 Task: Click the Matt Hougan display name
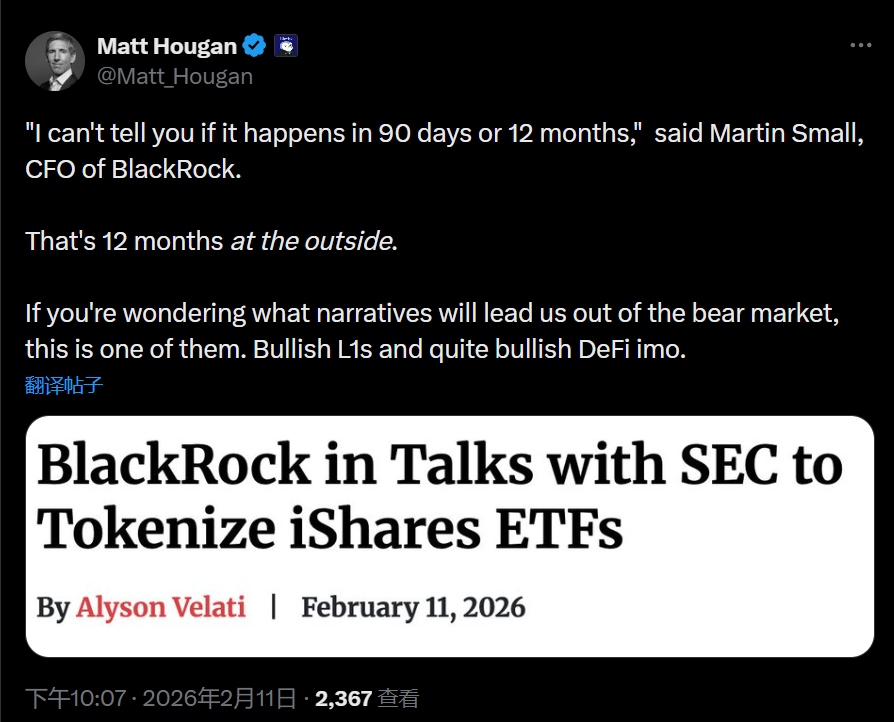click(167, 46)
